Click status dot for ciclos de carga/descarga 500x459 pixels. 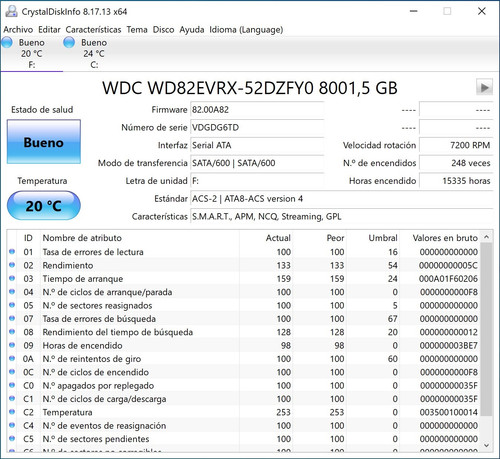pos(12,398)
